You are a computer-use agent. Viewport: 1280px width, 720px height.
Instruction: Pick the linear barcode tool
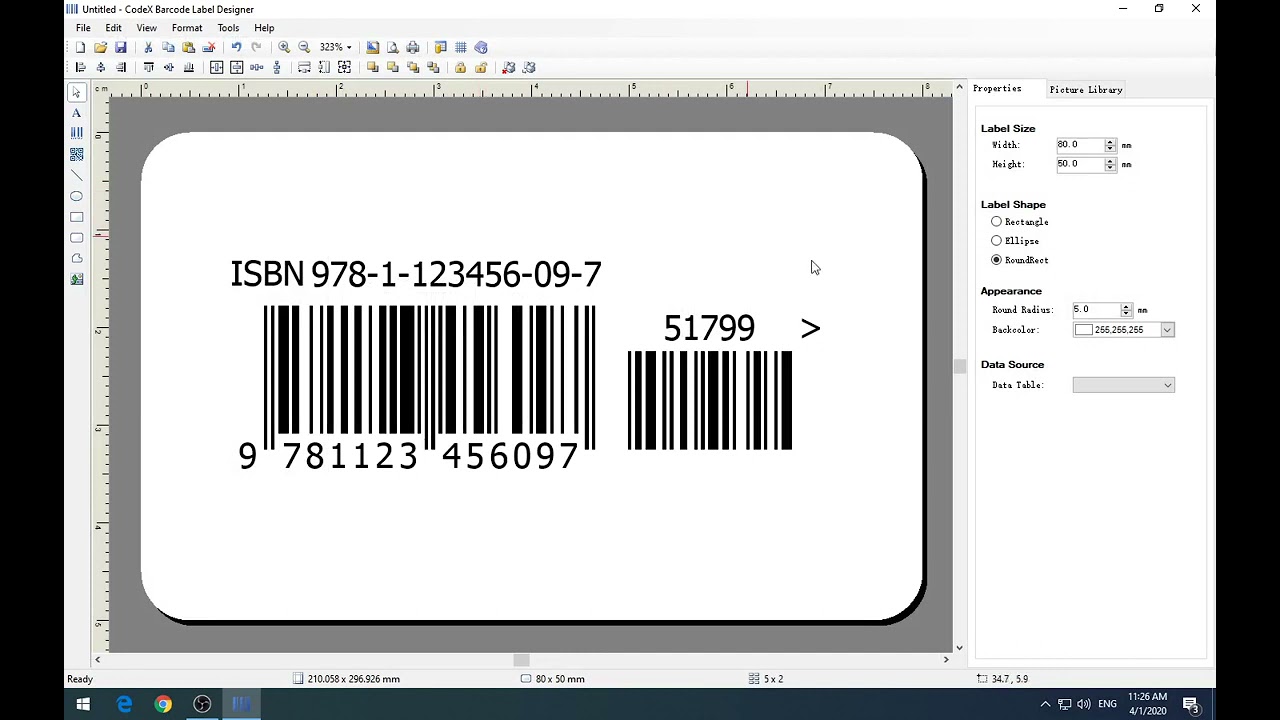point(76,133)
